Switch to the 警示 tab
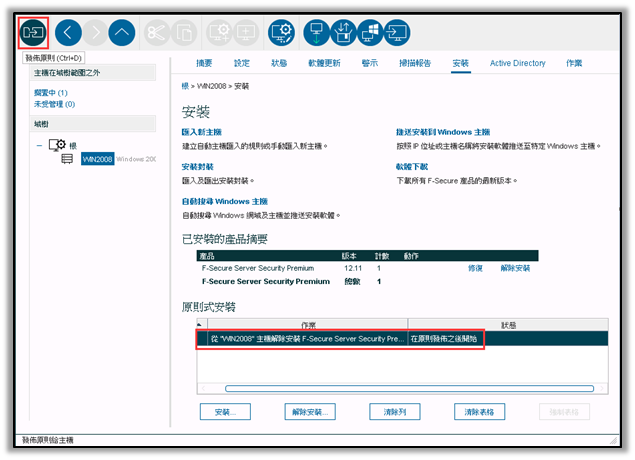 point(370,63)
